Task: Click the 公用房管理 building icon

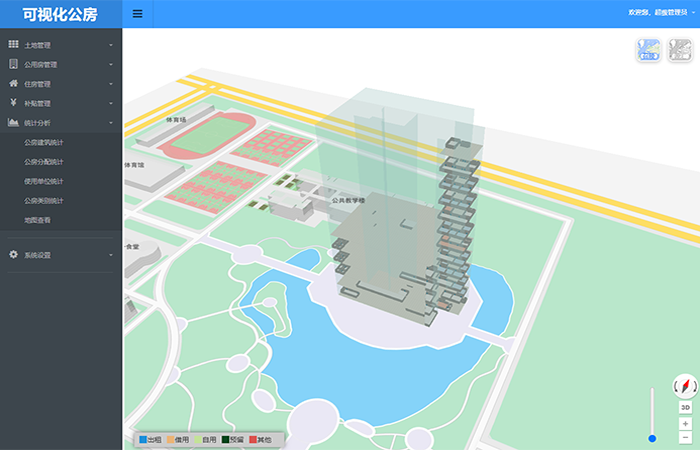Action: tap(13, 64)
